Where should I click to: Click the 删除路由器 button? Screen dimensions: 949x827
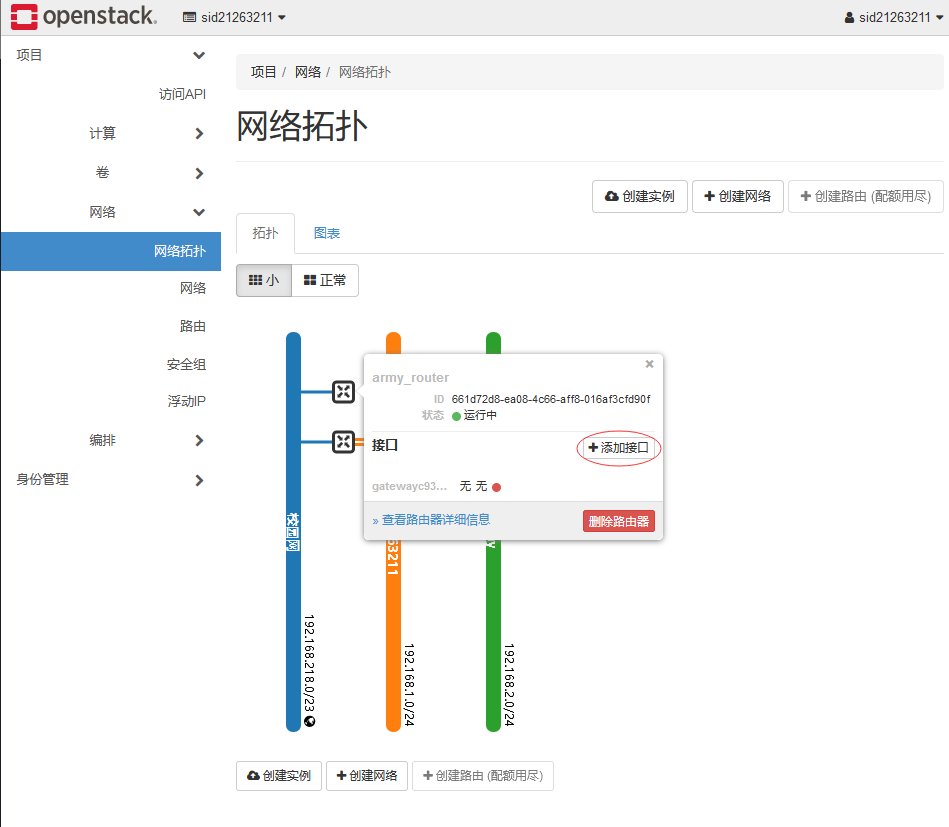tap(619, 521)
